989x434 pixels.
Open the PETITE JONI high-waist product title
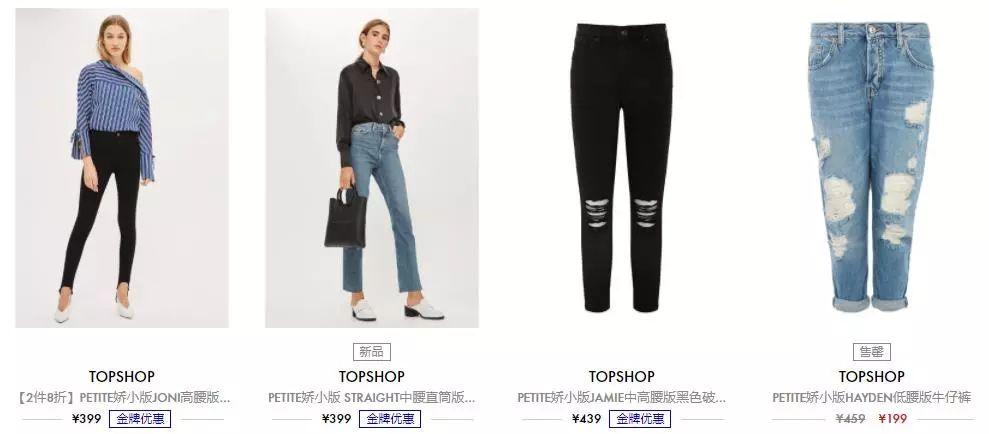point(124,398)
